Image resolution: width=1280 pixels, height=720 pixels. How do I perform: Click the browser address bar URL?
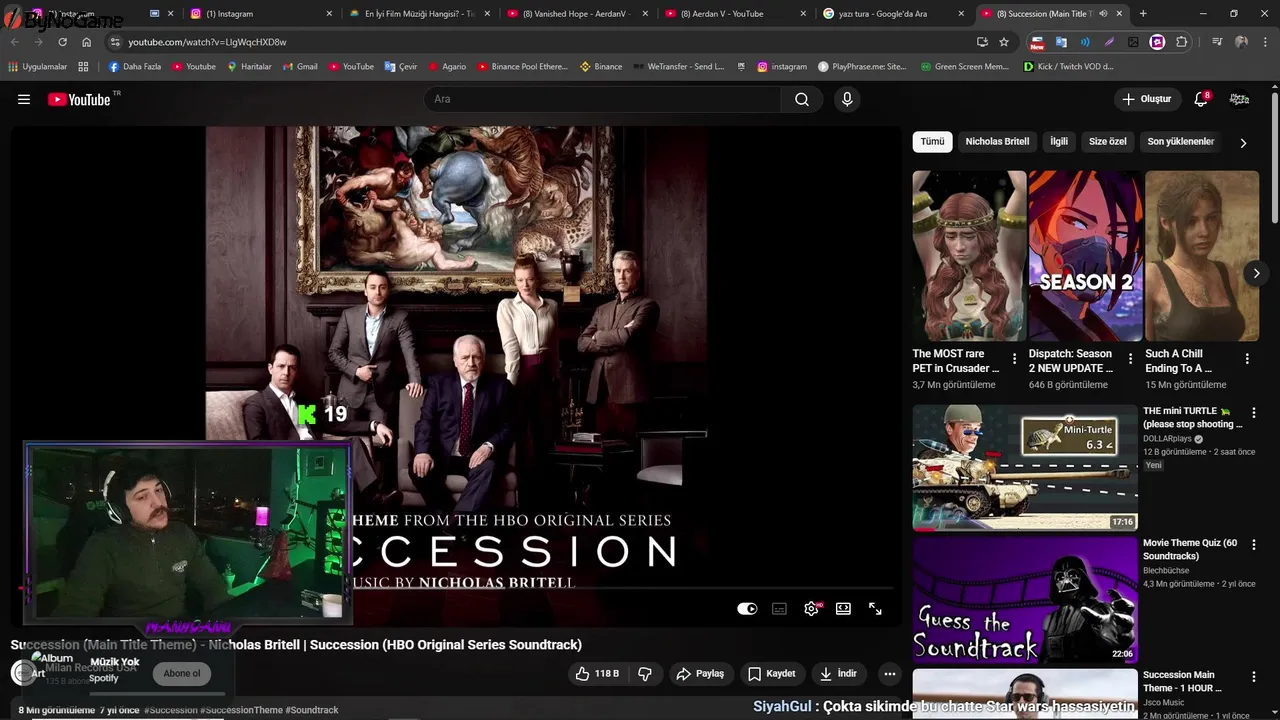(x=207, y=42)
